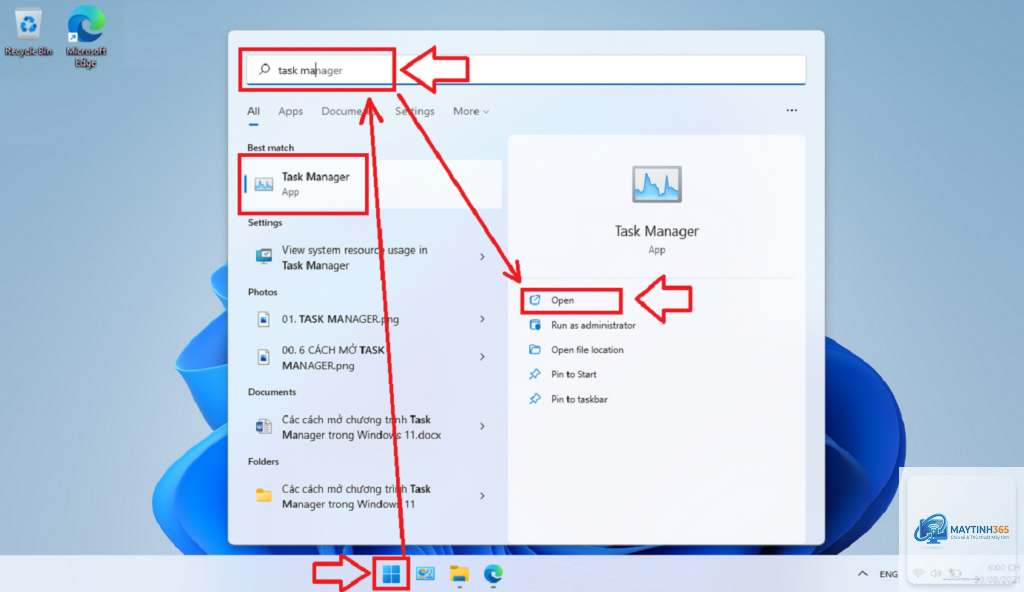Open the Recycle Bin desktop icon
Screen dimensions: 1024x592
pos(28,33)
